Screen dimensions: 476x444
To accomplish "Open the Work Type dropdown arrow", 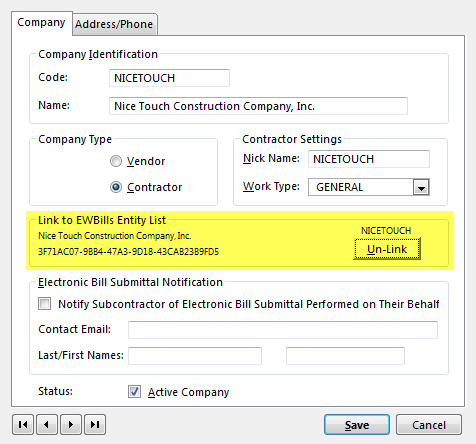I will point(421,187).
